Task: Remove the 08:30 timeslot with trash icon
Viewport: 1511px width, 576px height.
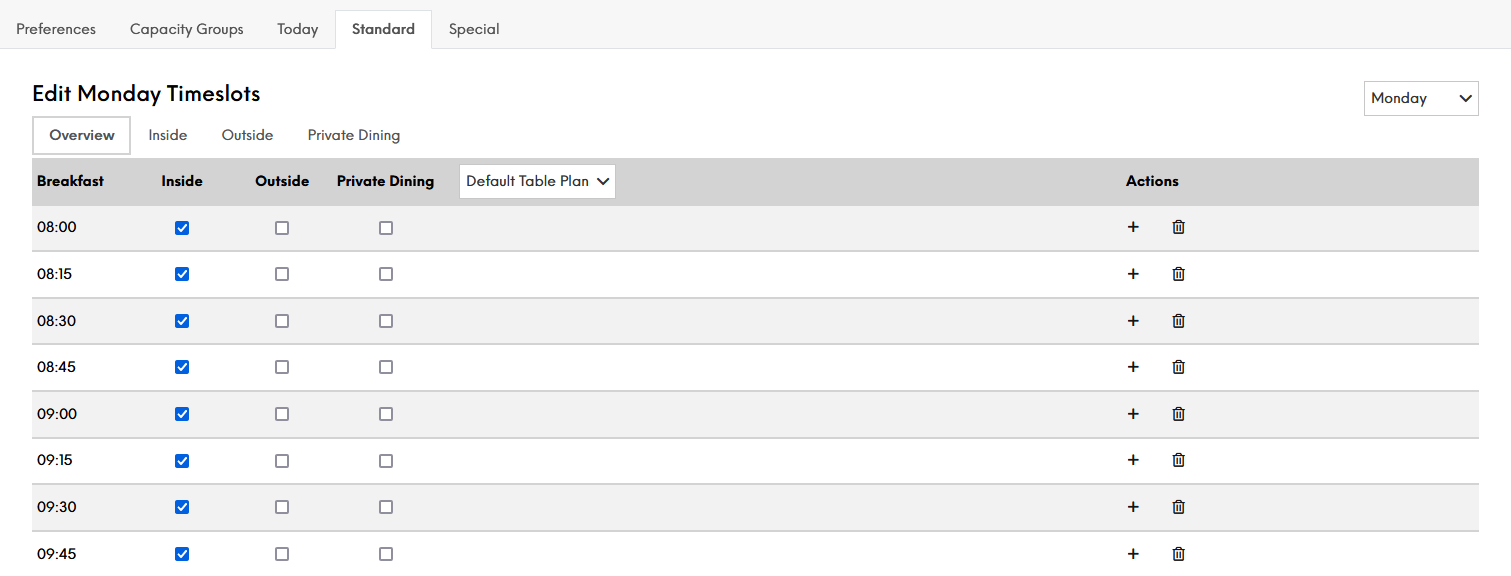Action: (x=1178, y=321)
